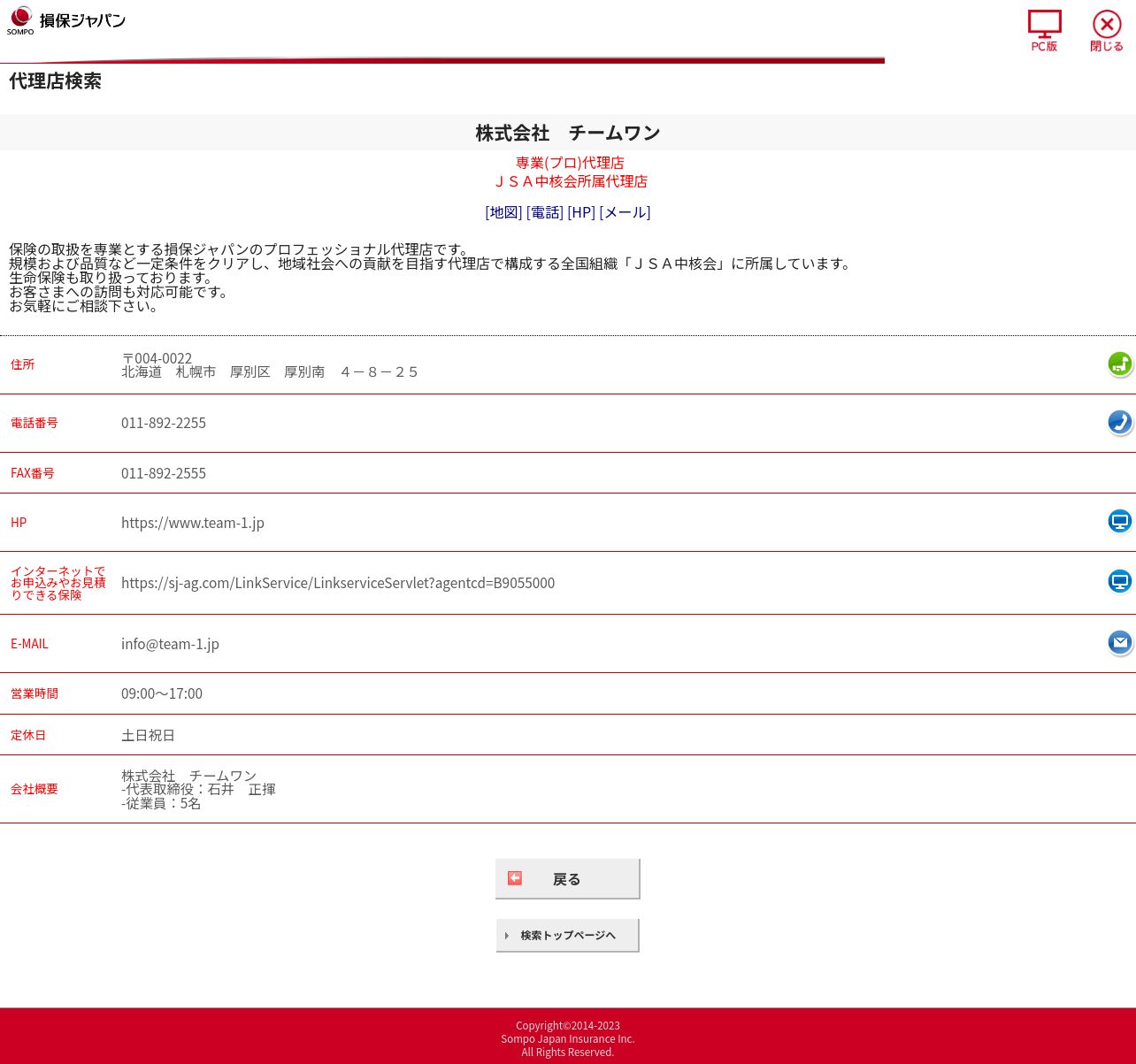Select the sj-ag.com LinkService URL text
The width and height of the screenshot is (1136, 1064).
click(338, 583)
